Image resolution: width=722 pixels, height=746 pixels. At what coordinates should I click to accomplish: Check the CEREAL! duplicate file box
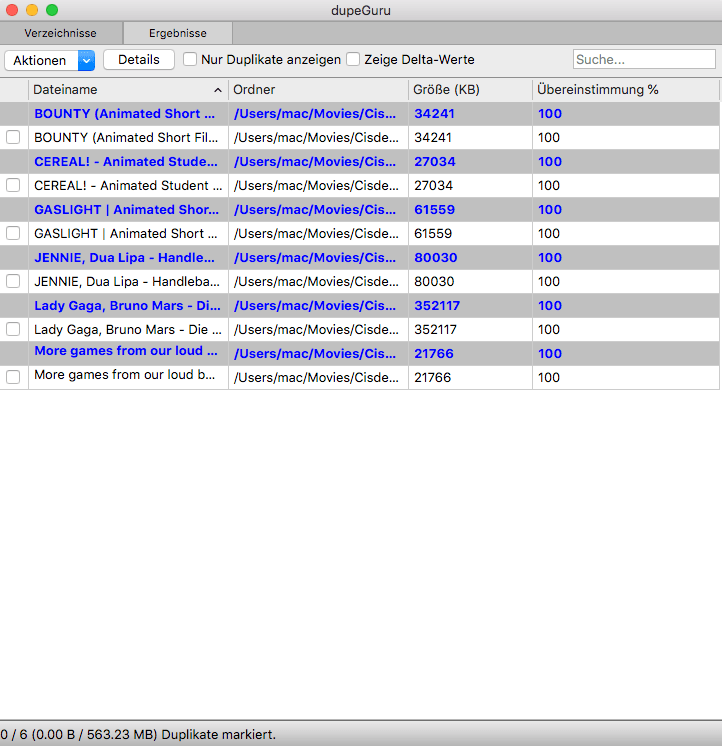(13, 185)
